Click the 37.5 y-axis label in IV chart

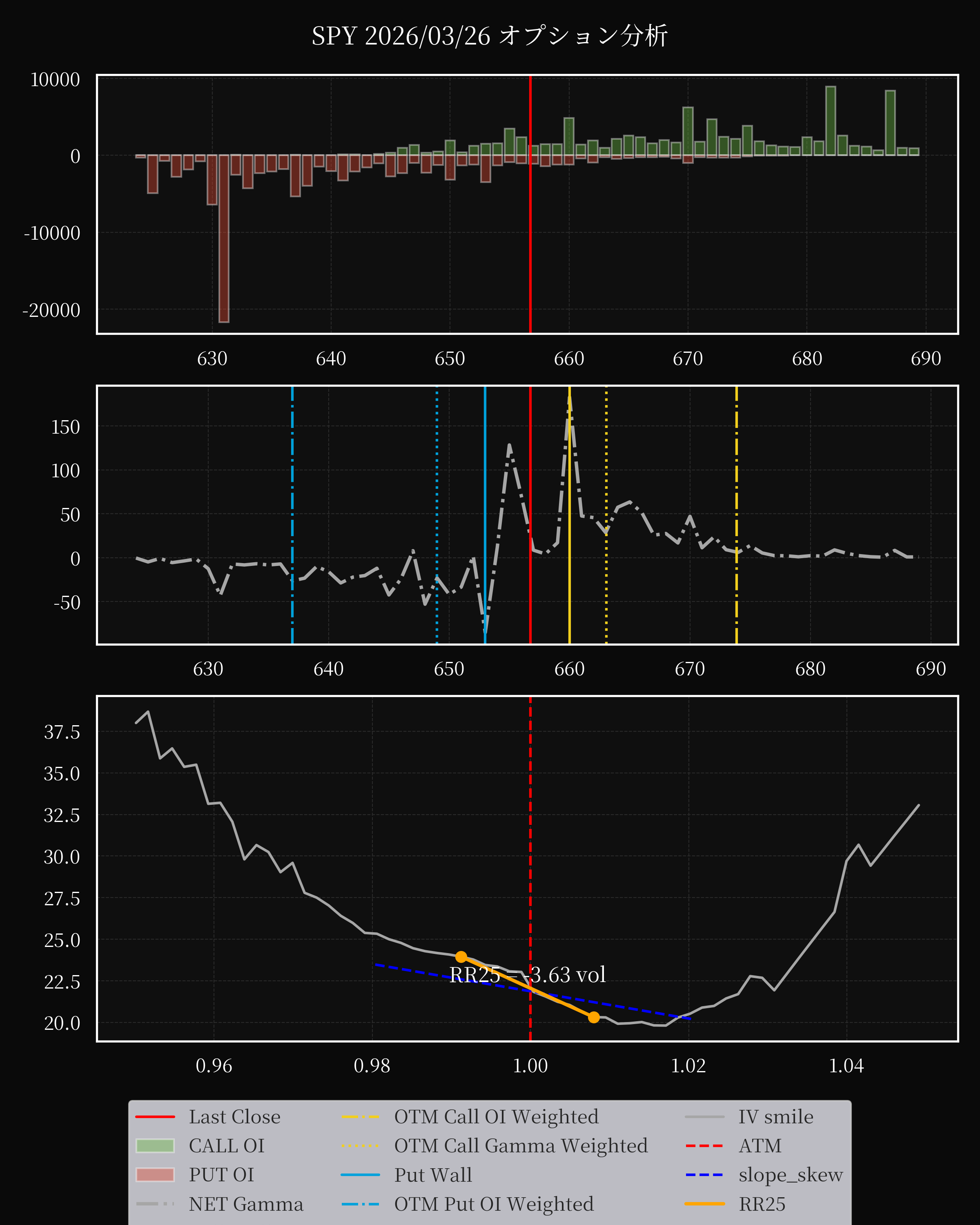click(62, 732)
